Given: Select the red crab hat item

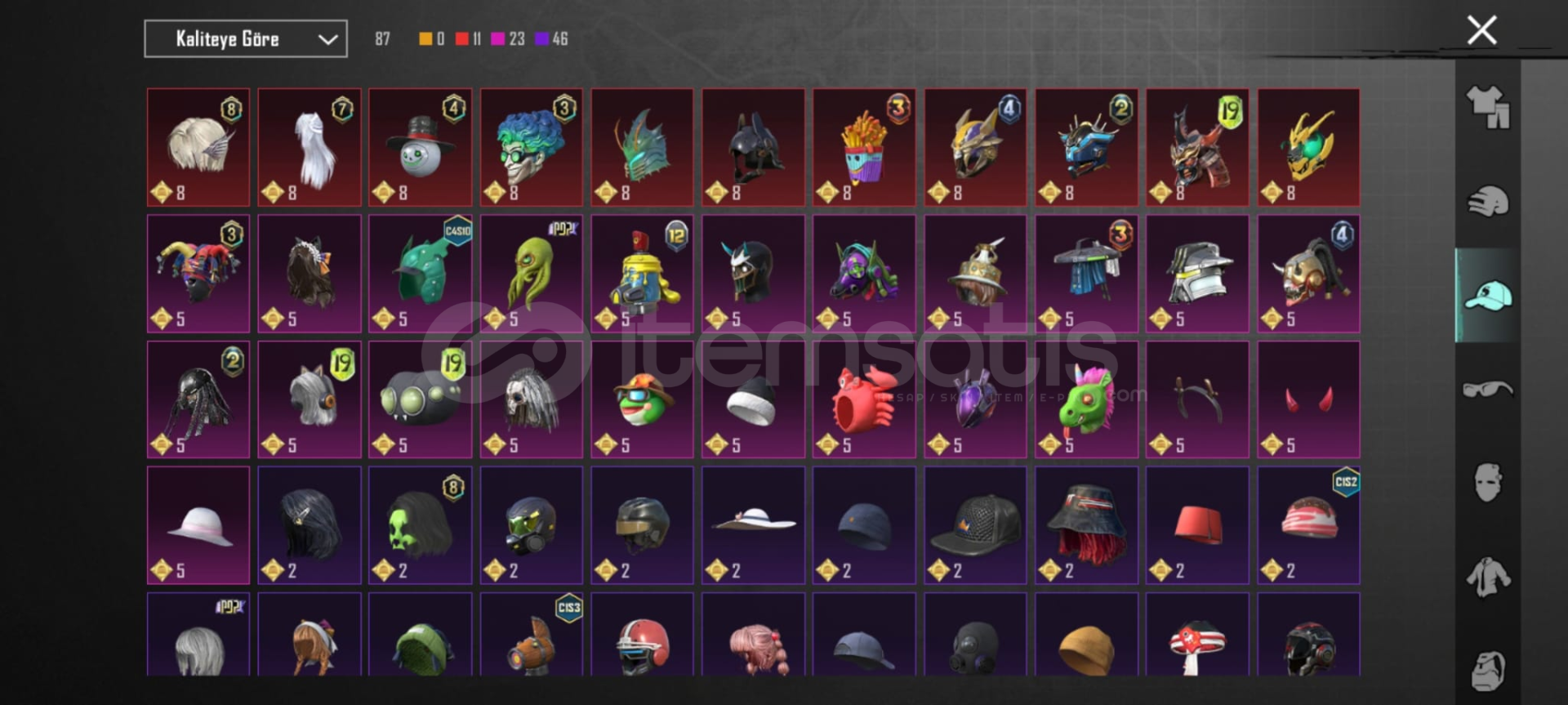Looking at the screenshot, I should (864, 399).
